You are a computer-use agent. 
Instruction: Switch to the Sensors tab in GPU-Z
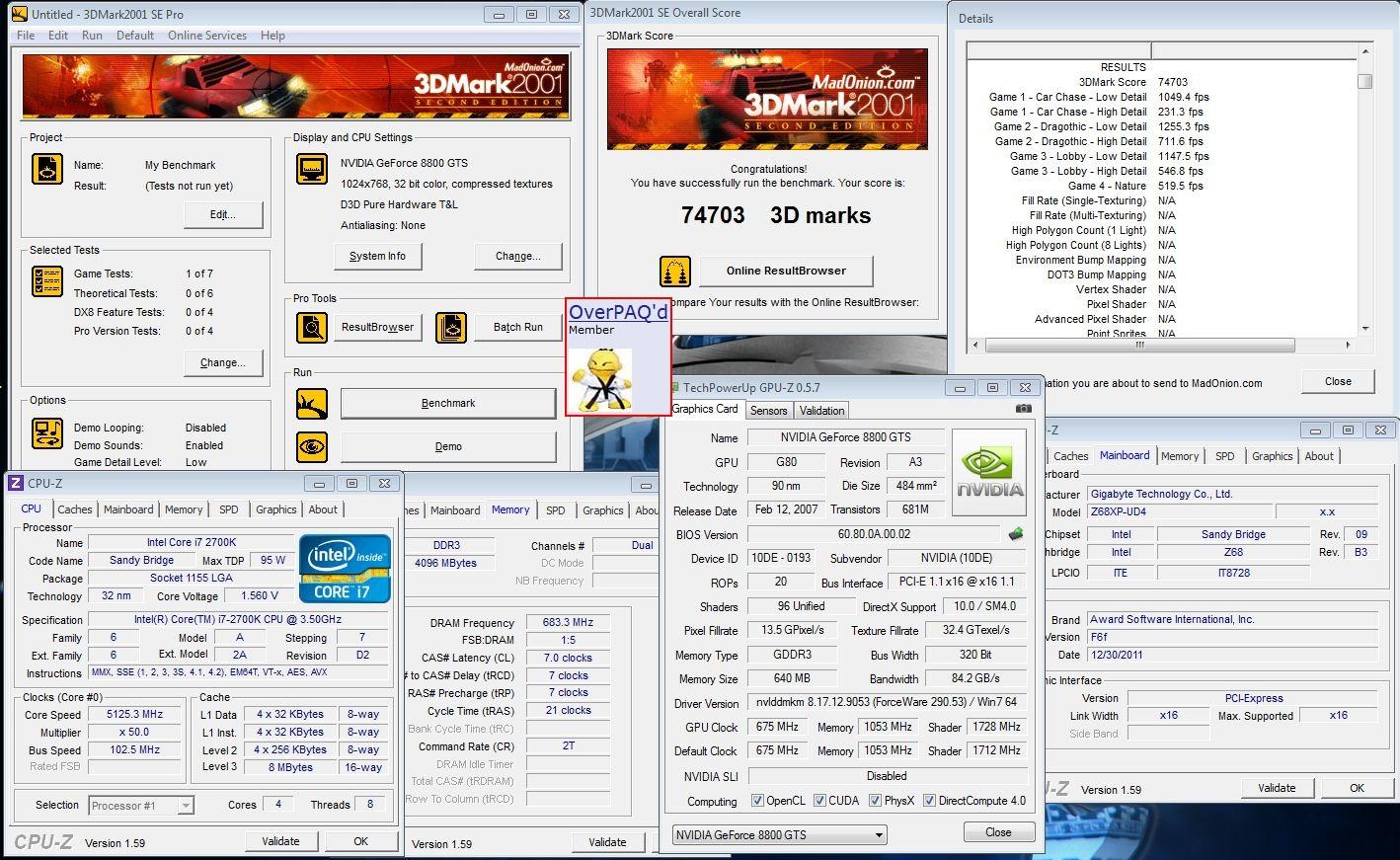pos(768,411)
